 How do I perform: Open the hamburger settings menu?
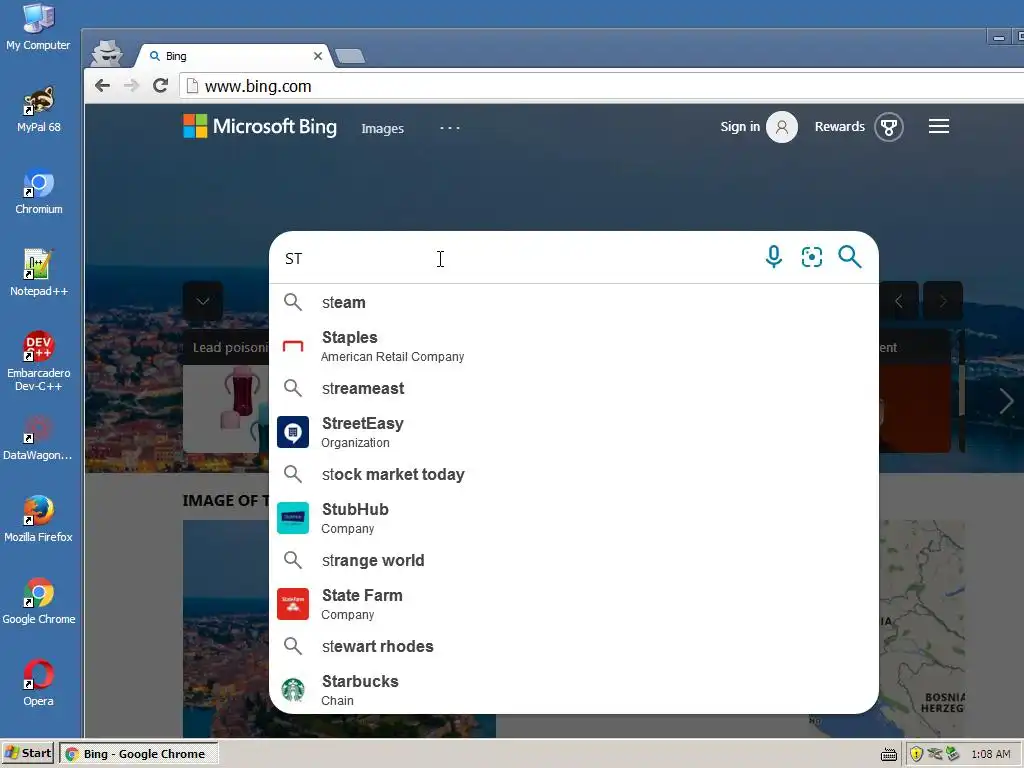tap(939, 126)
